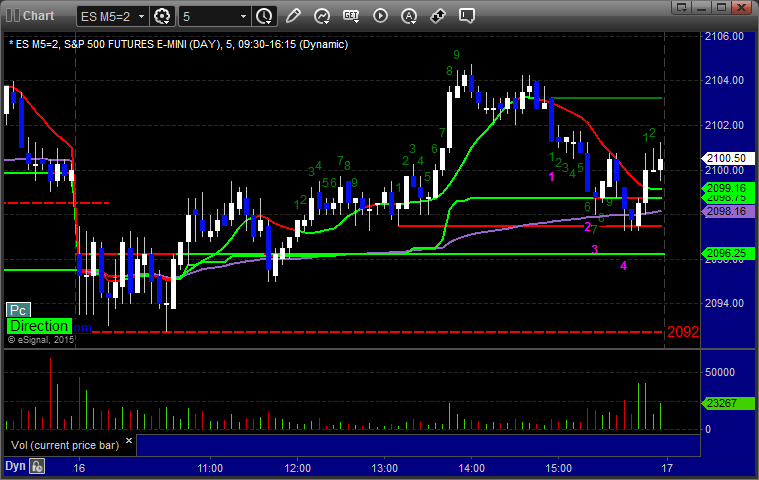The width and height of the screenshot is (759, 480).
Task: Click the Vol (current price bar) label
Action: tap(65, 445)
